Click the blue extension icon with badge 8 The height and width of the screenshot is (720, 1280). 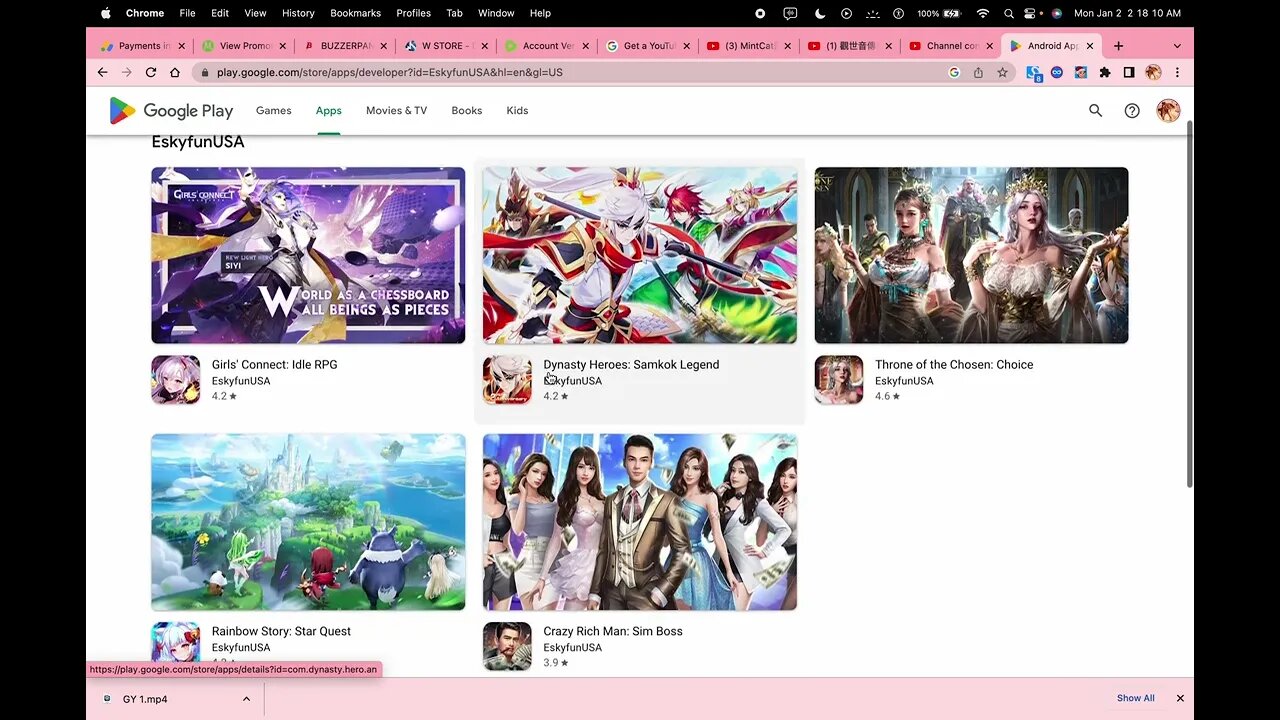(x=1034, y=73)
